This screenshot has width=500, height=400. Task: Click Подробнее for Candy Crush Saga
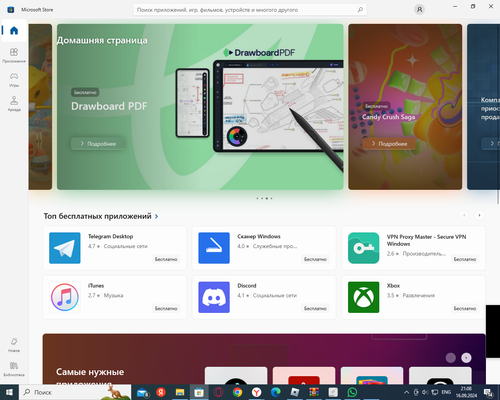click(x=389, y=144)
